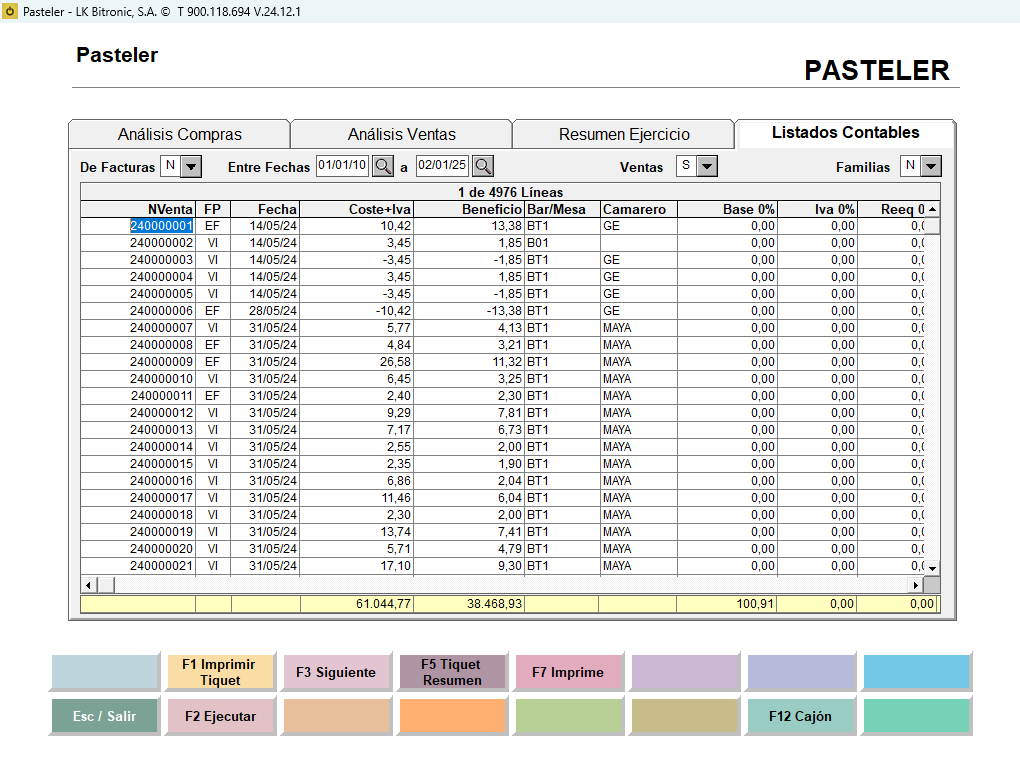1020x765 pixels.
Task: Click the FP column header
Action: coord(213,209)
